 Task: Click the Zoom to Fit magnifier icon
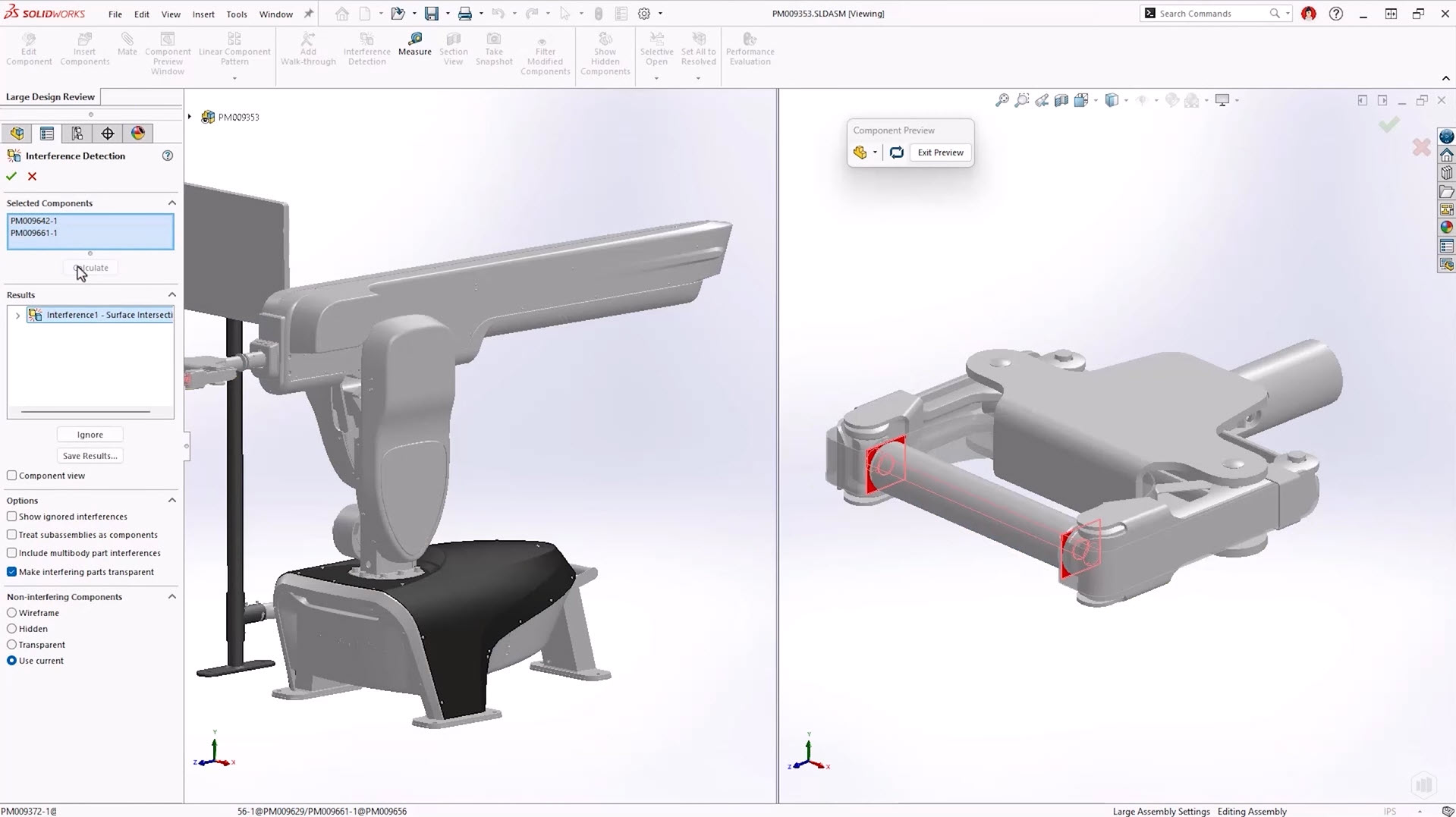(x=1002, y=100)
